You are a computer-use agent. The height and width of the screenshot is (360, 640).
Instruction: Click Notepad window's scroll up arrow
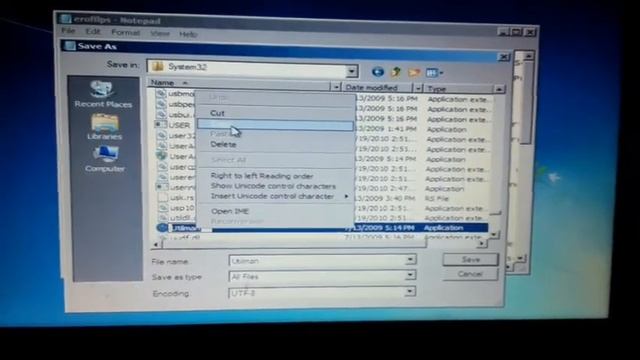529,56
